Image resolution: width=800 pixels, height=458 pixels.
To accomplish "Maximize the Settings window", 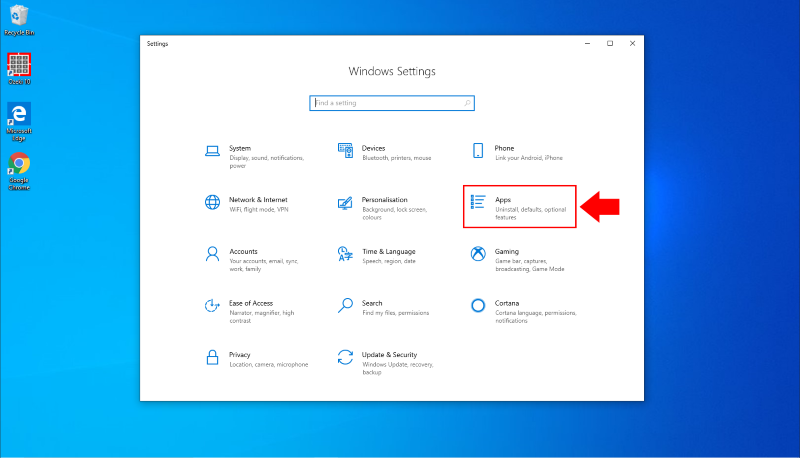I will point(610,43).
